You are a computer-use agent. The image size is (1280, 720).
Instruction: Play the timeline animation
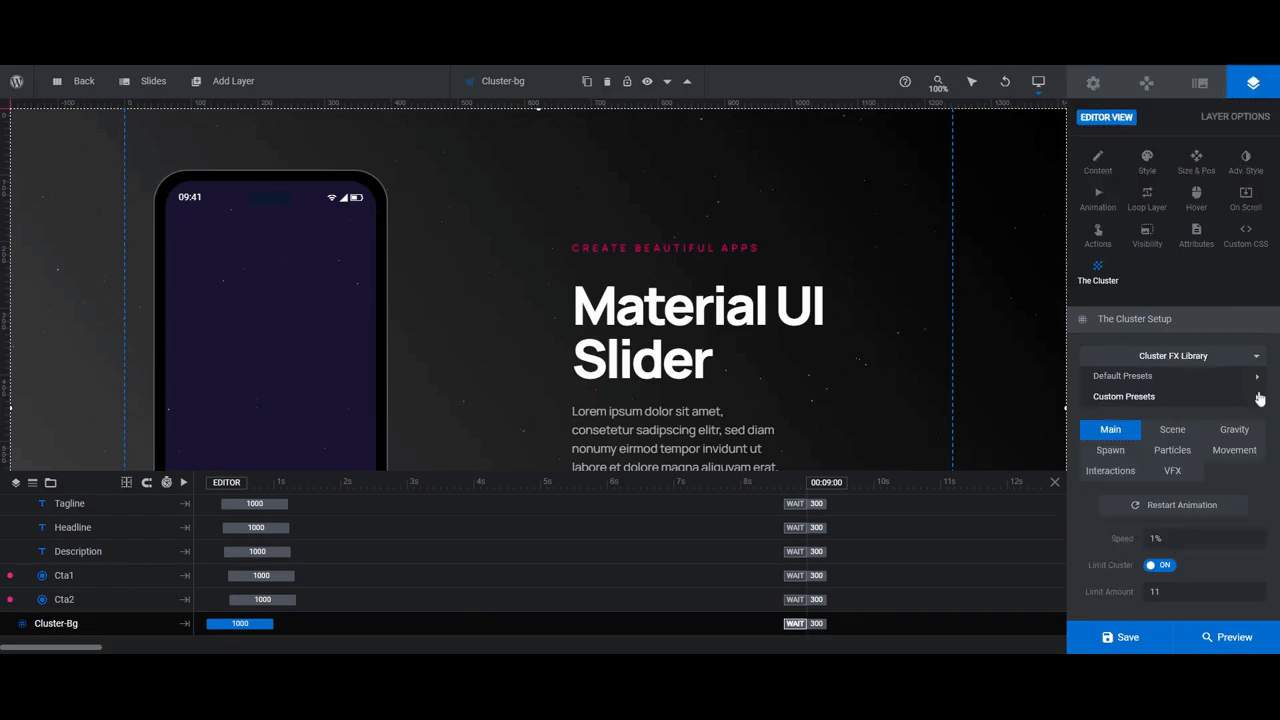[x=184, y=482]
